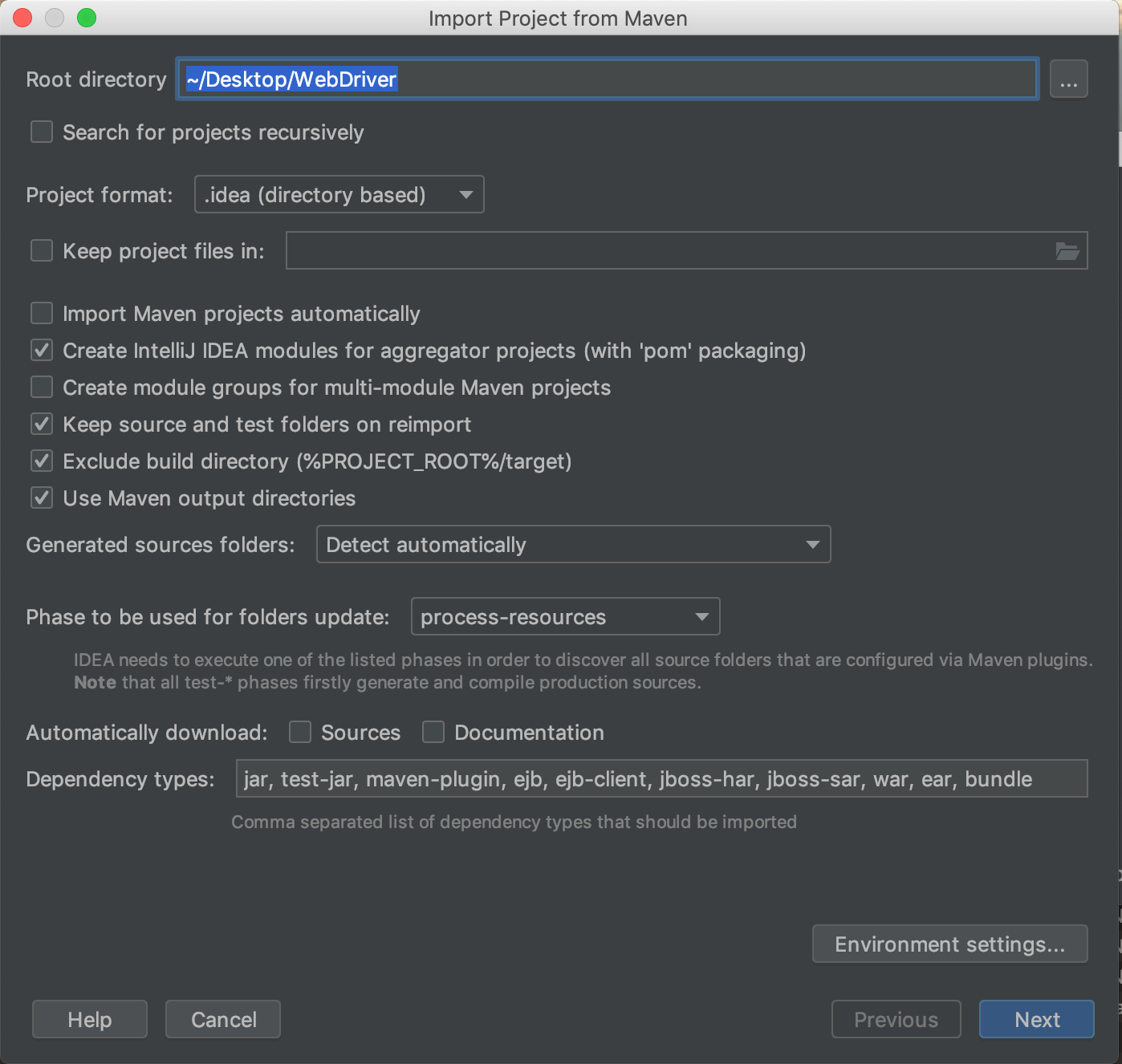Click into the Dependency types text field
The height and width of the screenshot is (1064, 1122).
click(x=661, y=779)
